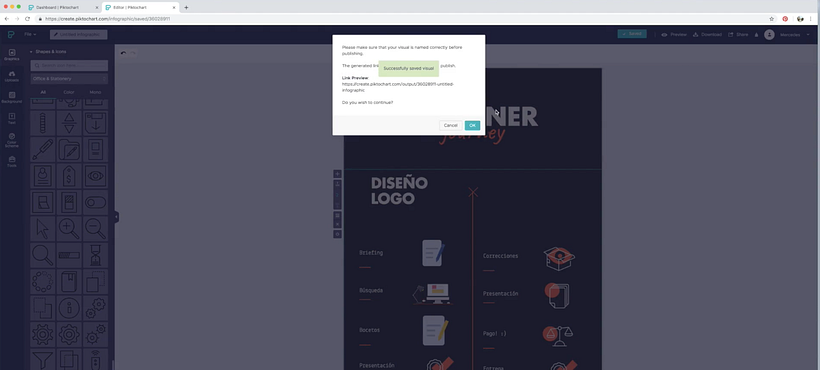This screenshot has width=820, height=370.
Task: Insert the eye icon from the grid
Action: pos(95,176)
